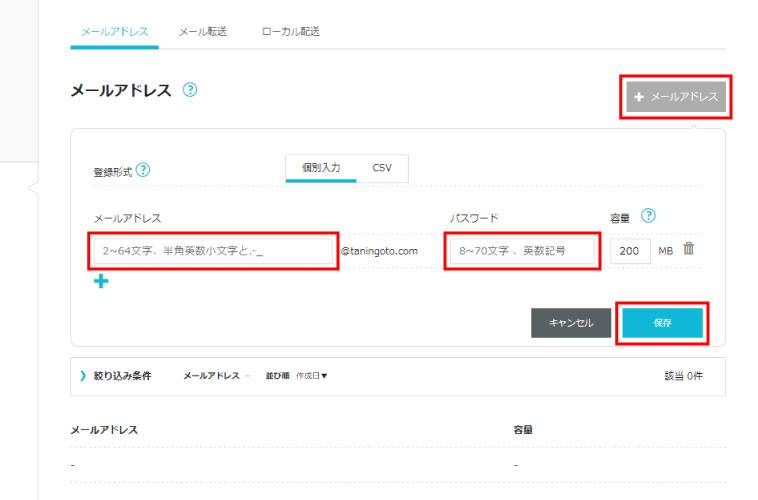
Task: Switch to the メール転送 tab
Action: pyautogui.click(x=203, y=32)
